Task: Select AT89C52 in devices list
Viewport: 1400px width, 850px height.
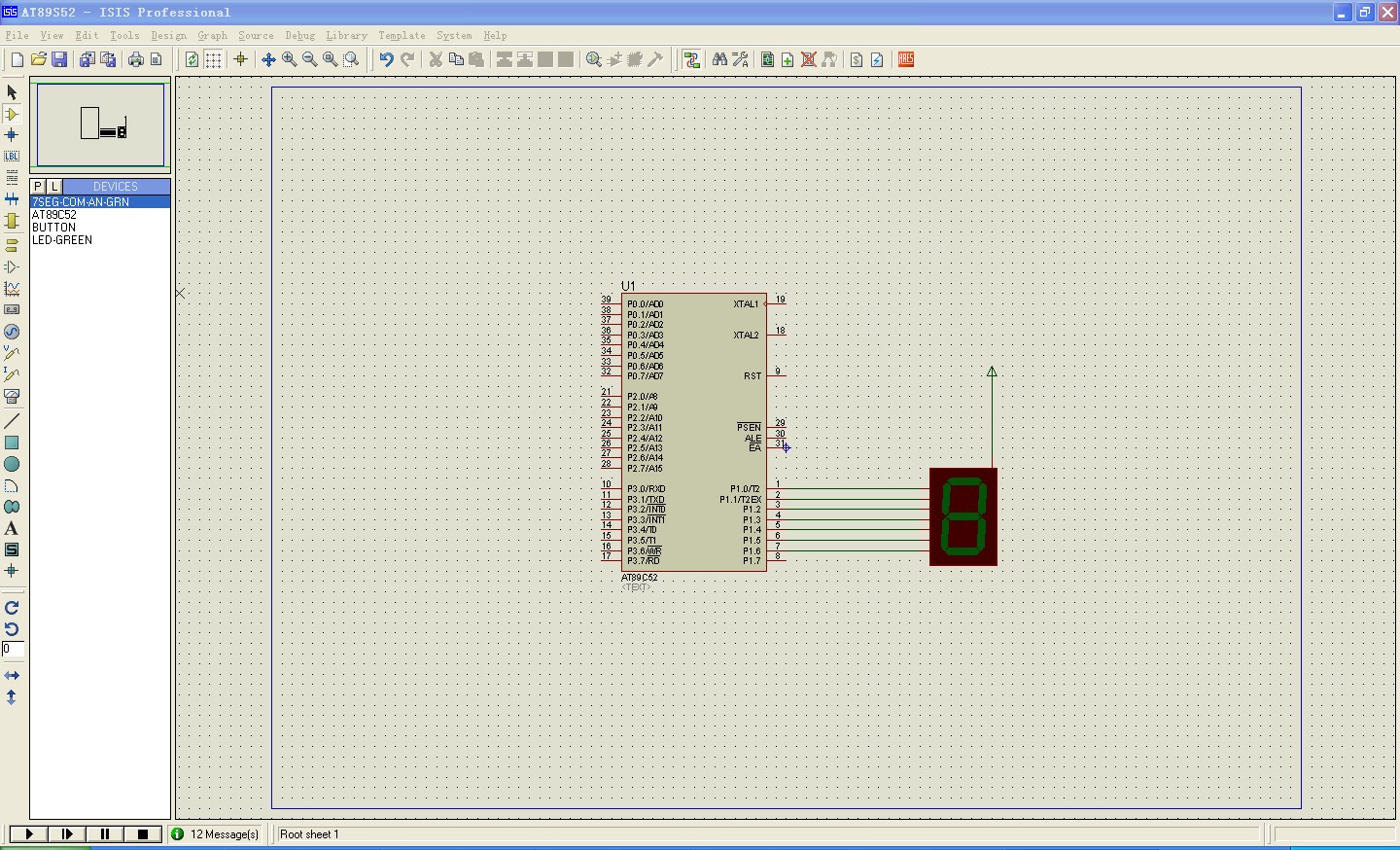Action: tap(100, 215)
